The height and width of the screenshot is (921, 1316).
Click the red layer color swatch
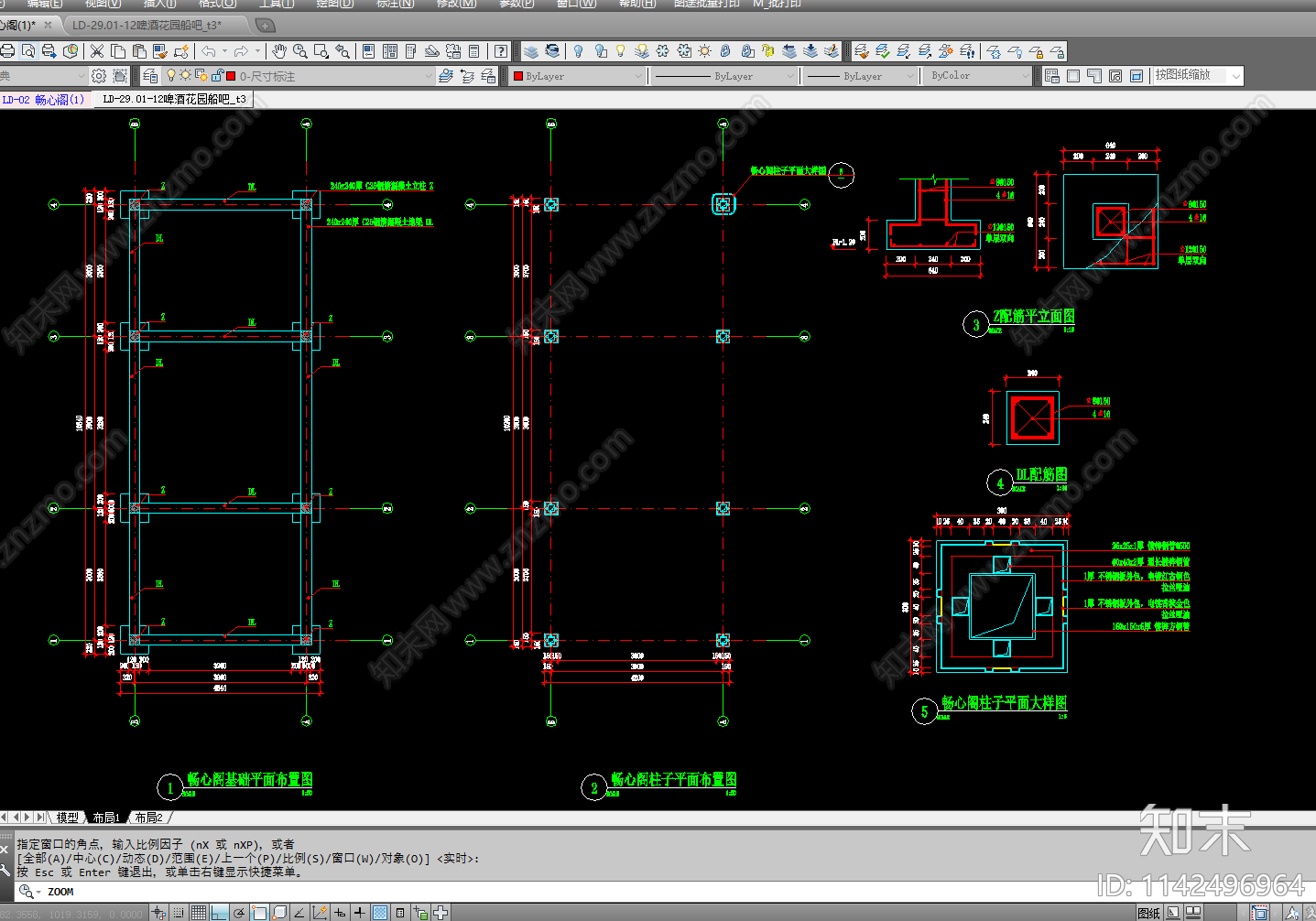[231, 76]
